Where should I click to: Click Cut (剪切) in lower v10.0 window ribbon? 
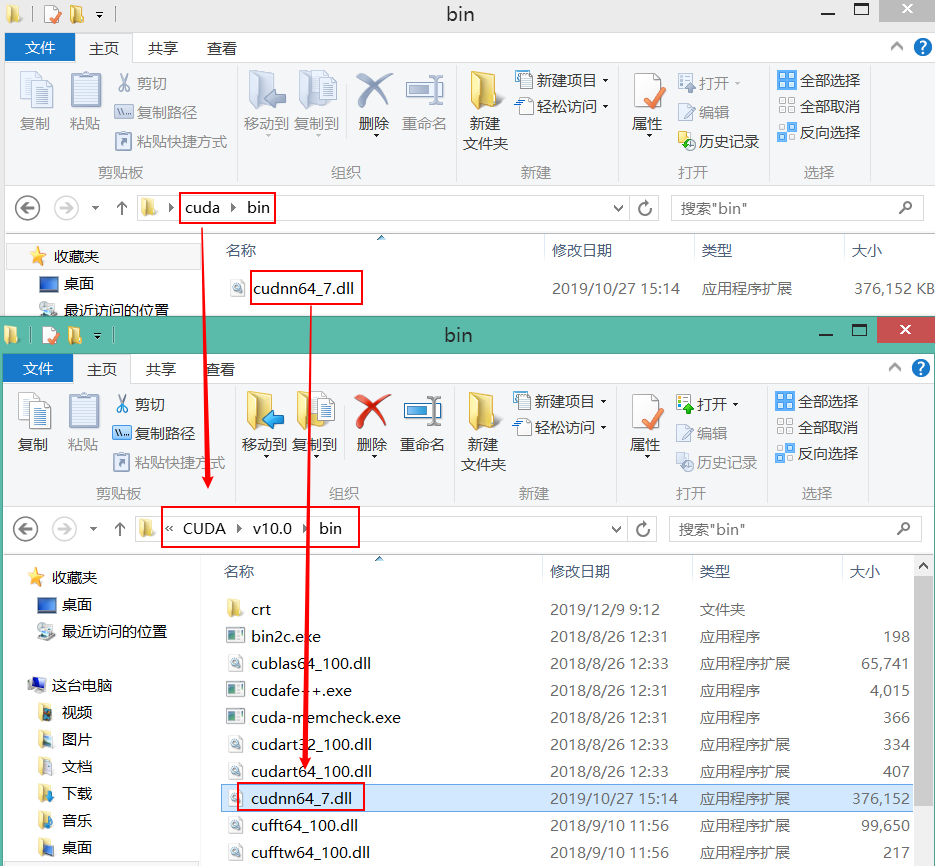141,405
